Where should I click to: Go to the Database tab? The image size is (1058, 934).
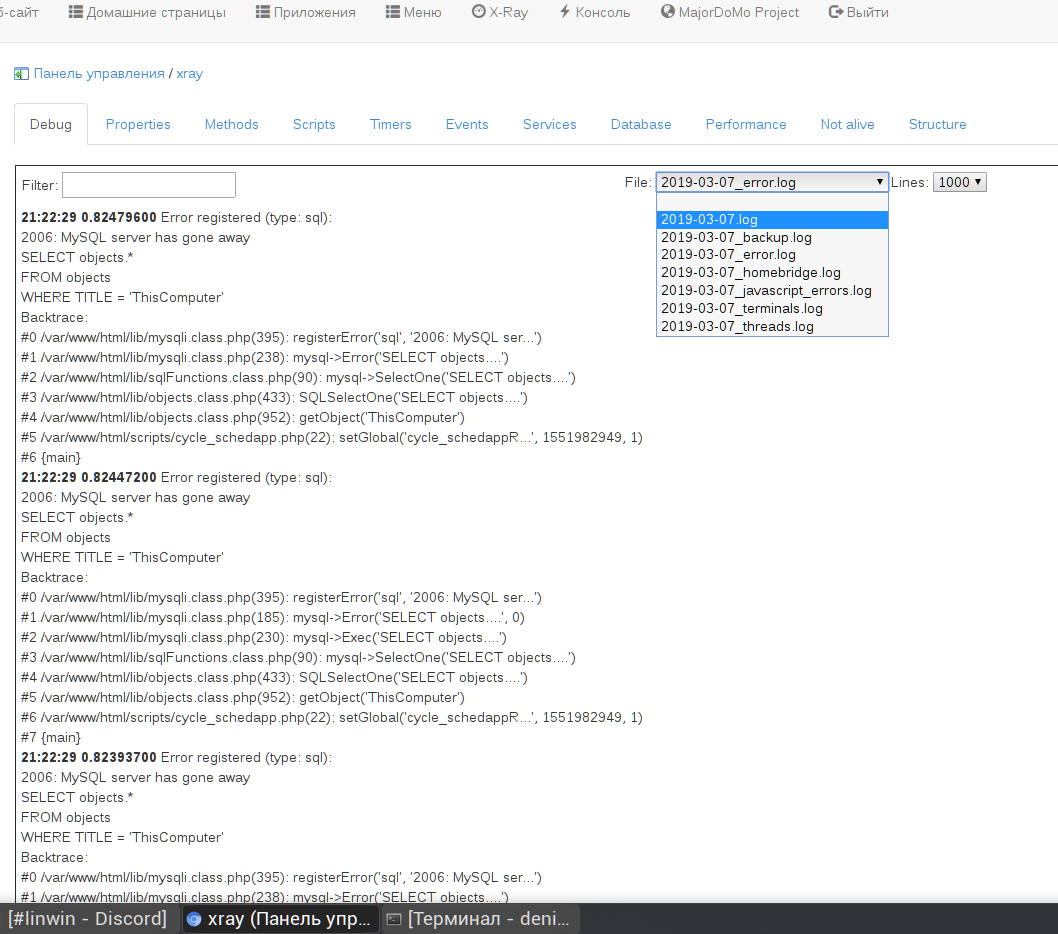click(641, 125)
